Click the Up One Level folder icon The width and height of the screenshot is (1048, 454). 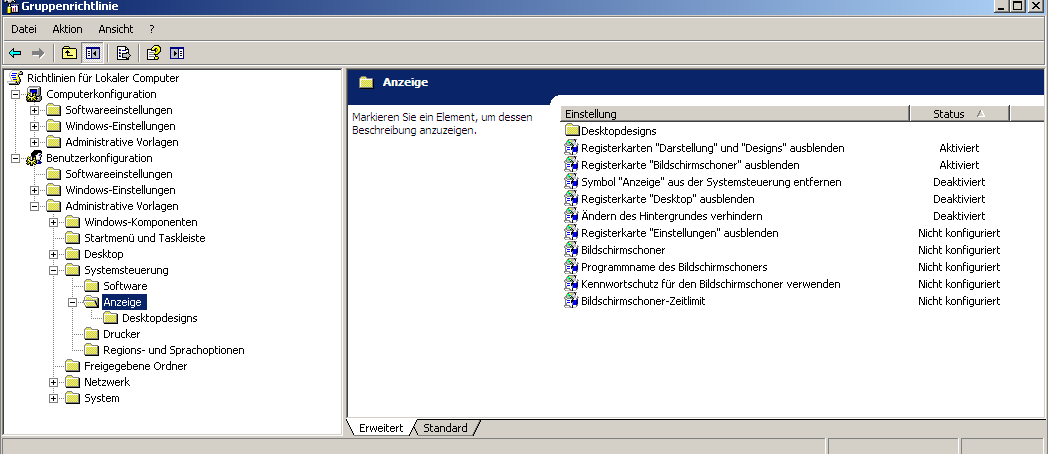coord(68,53)
